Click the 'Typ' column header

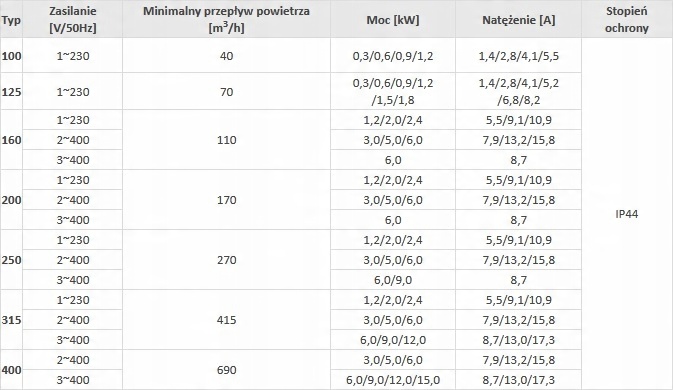pos(11,20)
